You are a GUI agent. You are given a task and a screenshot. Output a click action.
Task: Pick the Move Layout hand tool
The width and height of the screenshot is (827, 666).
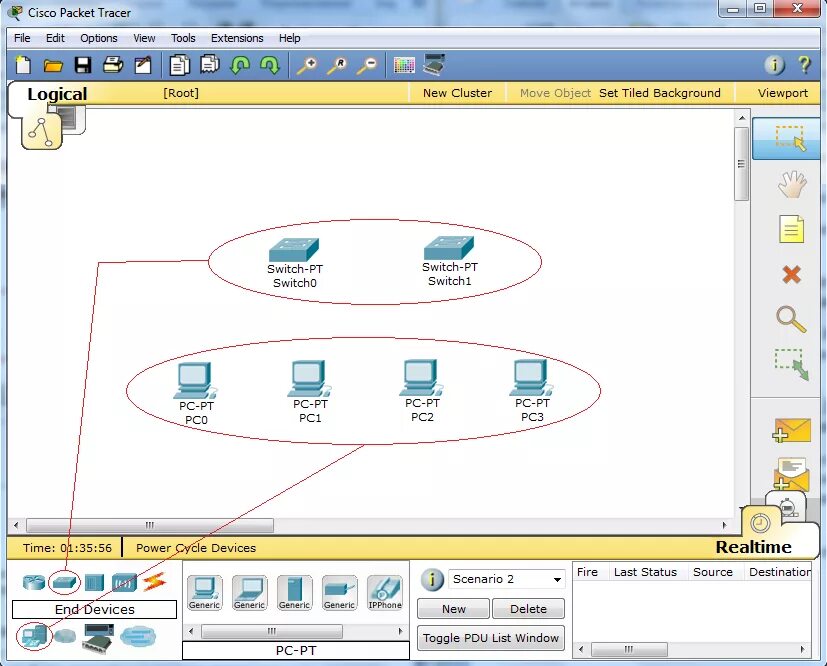pos(792,184)
